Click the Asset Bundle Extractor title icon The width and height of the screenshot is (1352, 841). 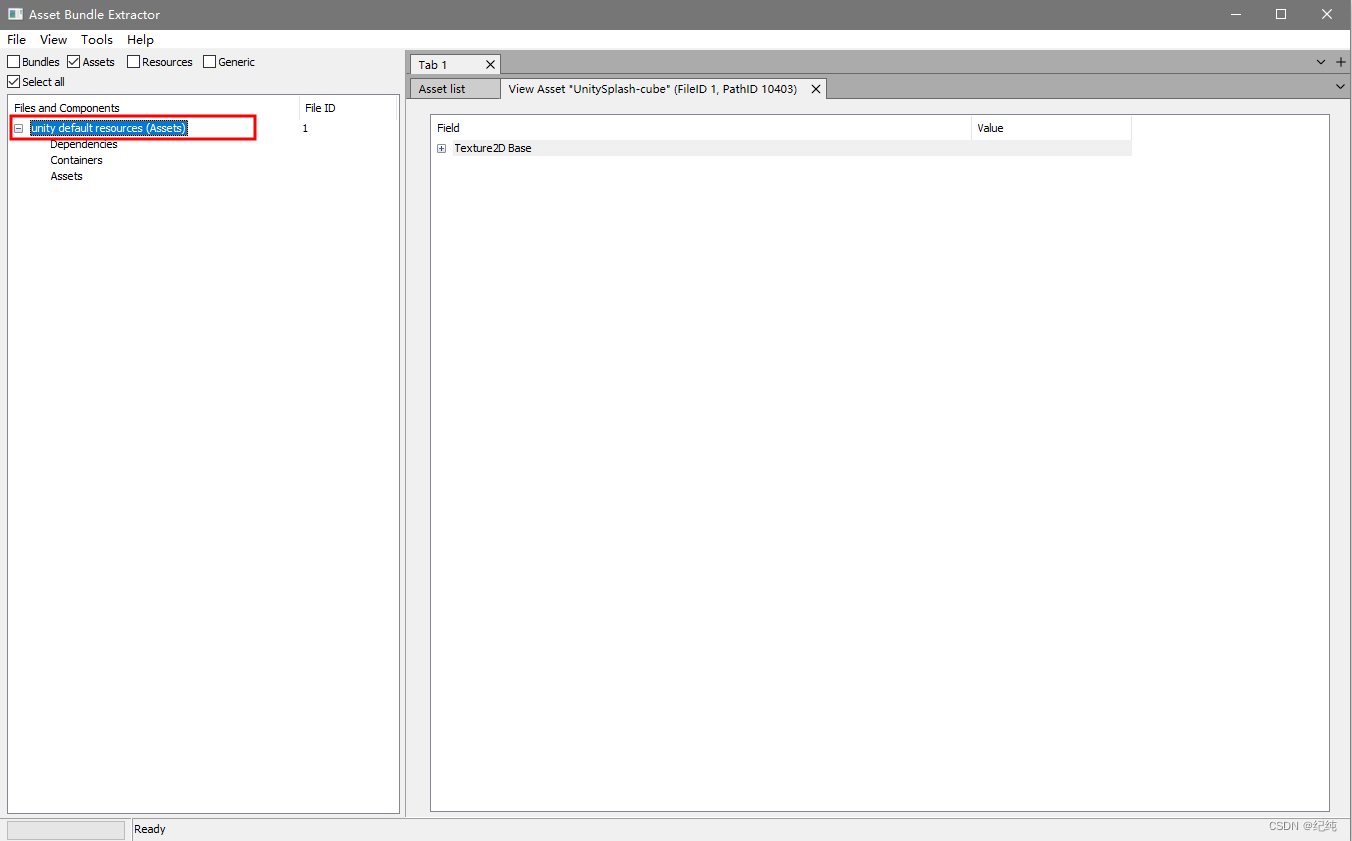[15, 14]
